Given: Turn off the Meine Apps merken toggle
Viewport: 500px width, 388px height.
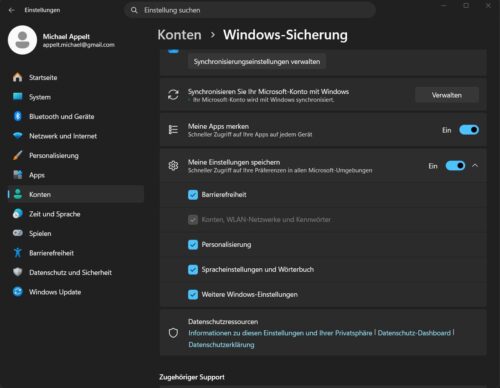Looking at the screenshot, I should click(x=469, y=130).
